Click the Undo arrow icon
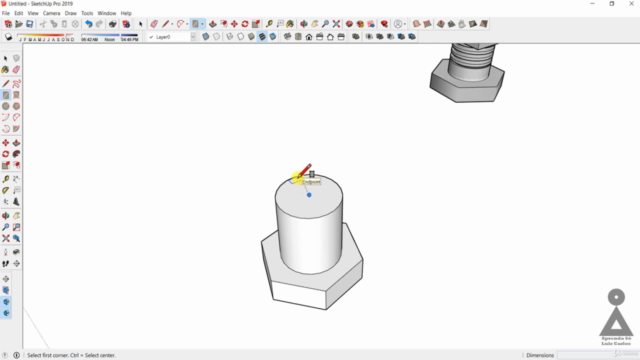Image resolution: width=640 pixels, height=360 pixels. (89, 24)
